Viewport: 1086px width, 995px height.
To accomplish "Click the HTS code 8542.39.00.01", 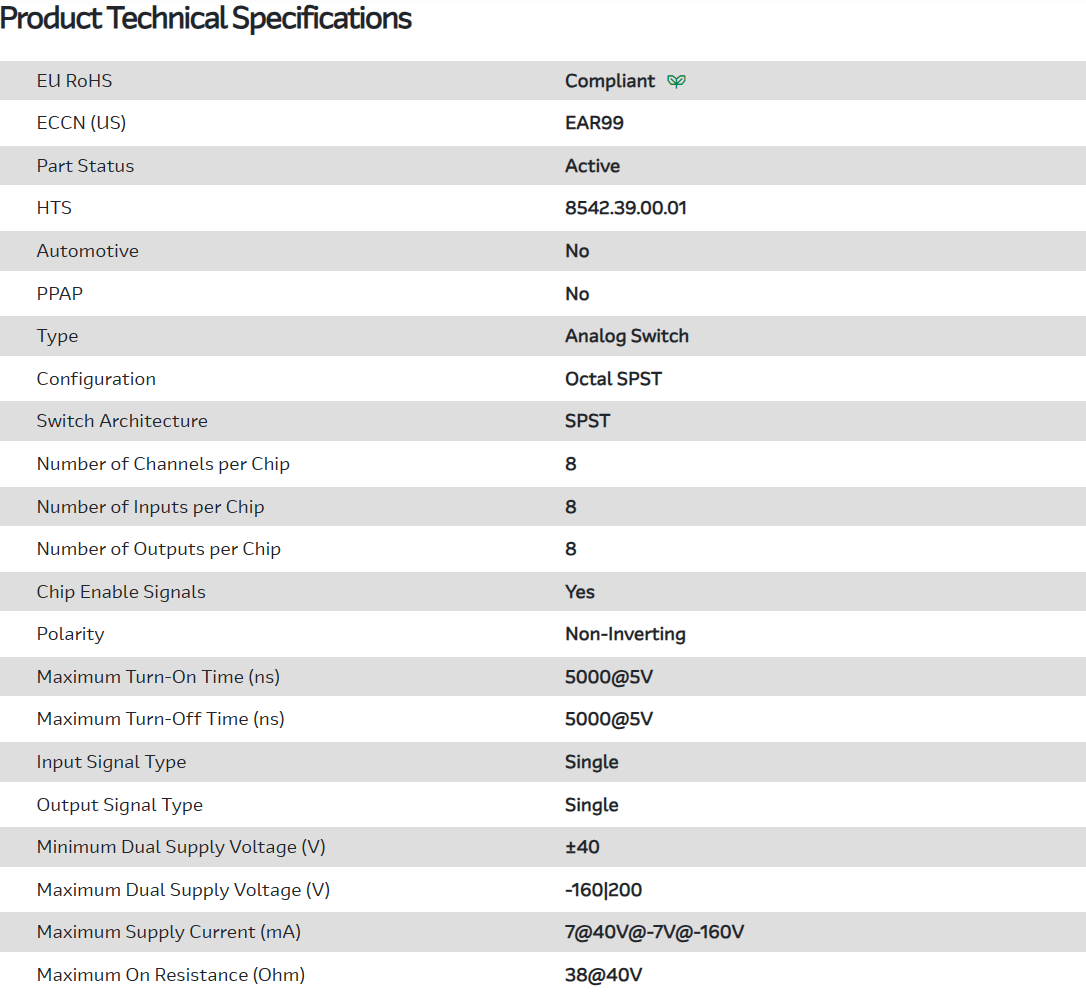I will click(x=625, y=208).
